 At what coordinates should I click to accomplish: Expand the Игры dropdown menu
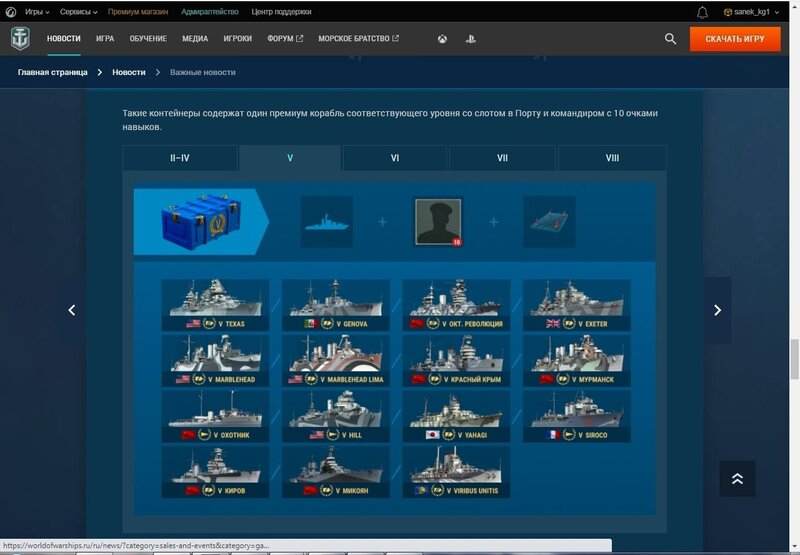click(x=37, y=12)
